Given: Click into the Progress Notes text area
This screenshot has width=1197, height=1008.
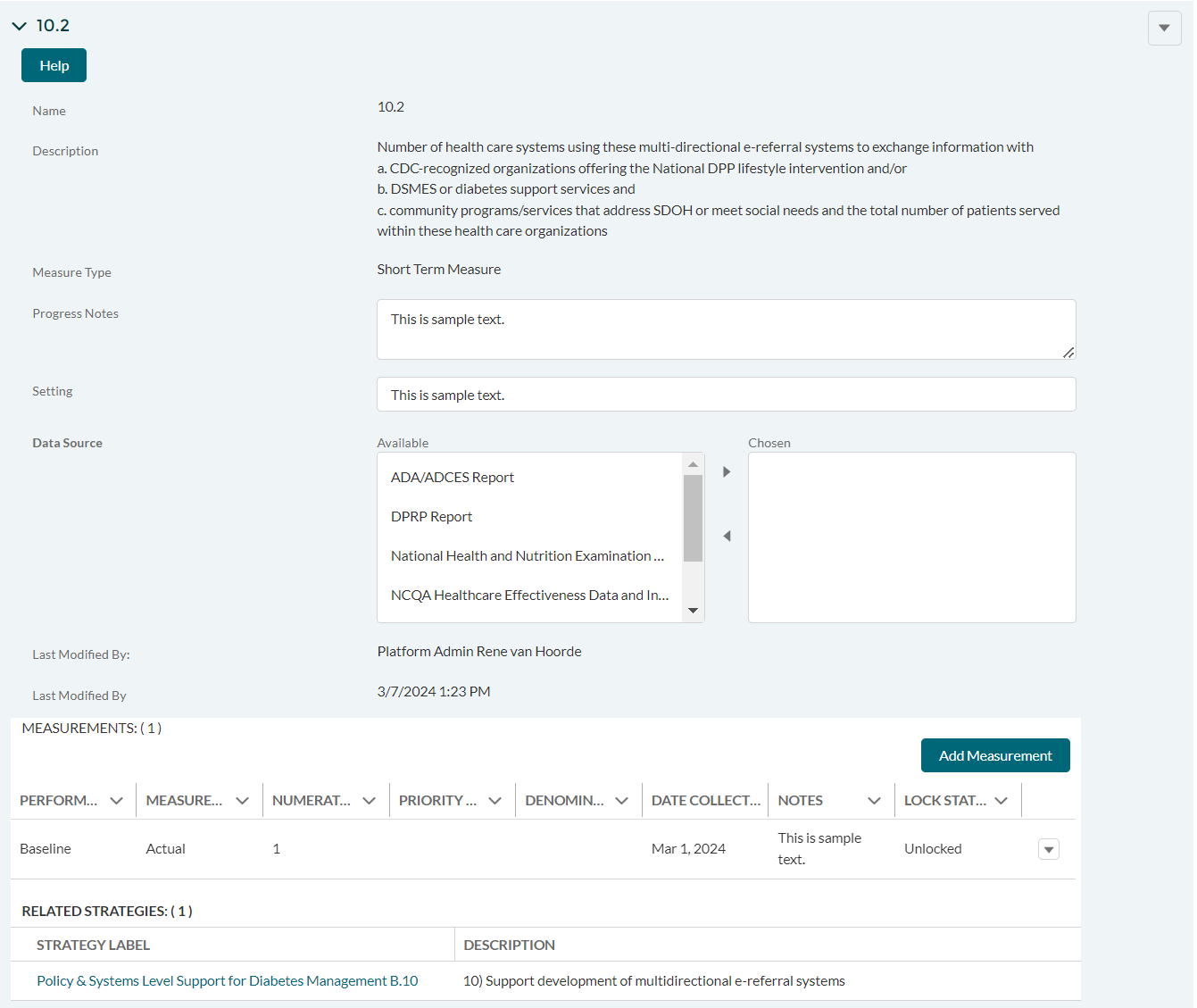Looking at the screenshot, I should (x=725, y=329).
